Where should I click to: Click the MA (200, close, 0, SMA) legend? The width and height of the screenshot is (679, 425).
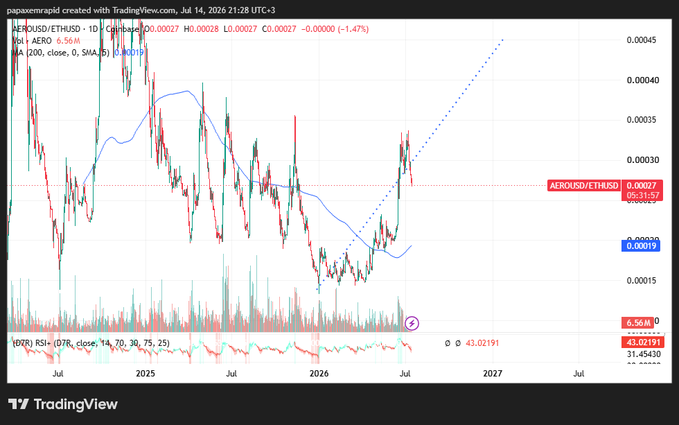(61, 53)
